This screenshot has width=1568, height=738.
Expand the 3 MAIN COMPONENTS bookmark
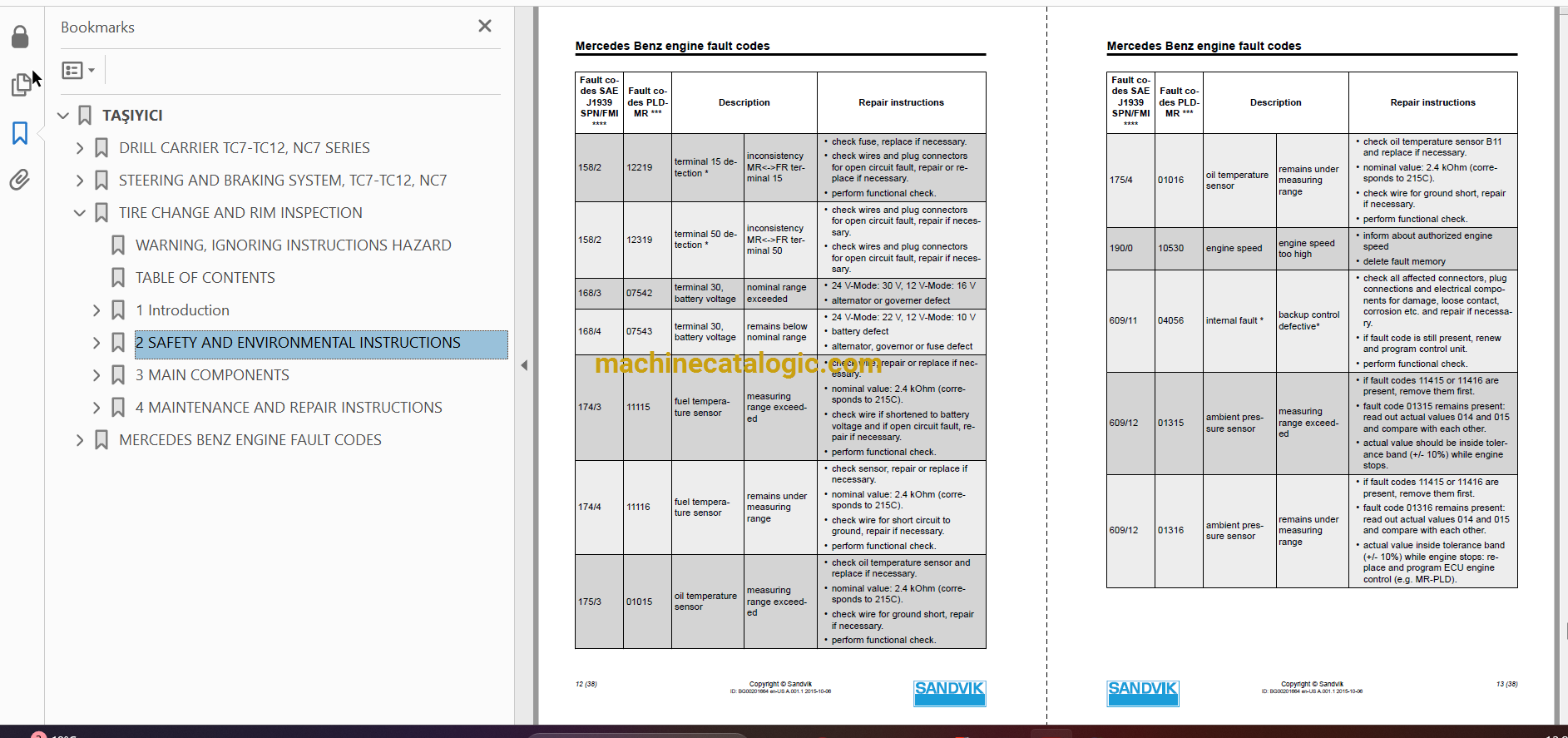tap(96, 375)
